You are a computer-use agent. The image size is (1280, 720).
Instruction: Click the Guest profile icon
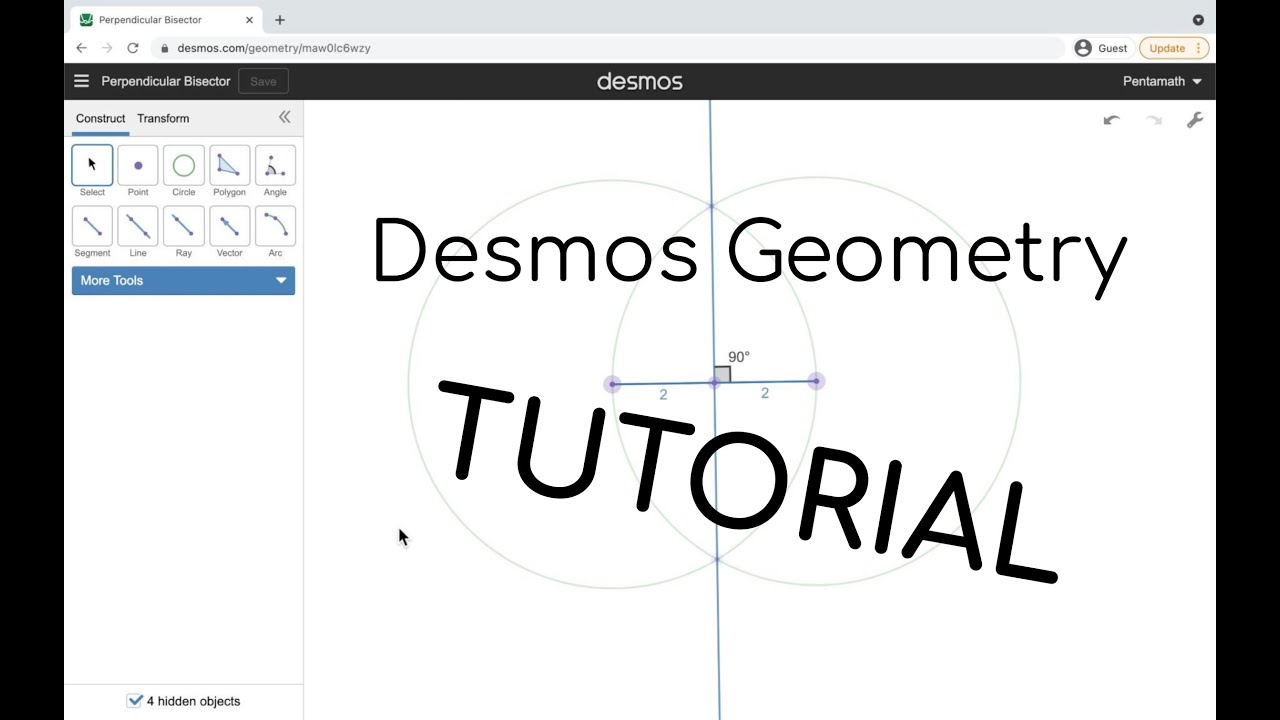tap(1083, 48)
